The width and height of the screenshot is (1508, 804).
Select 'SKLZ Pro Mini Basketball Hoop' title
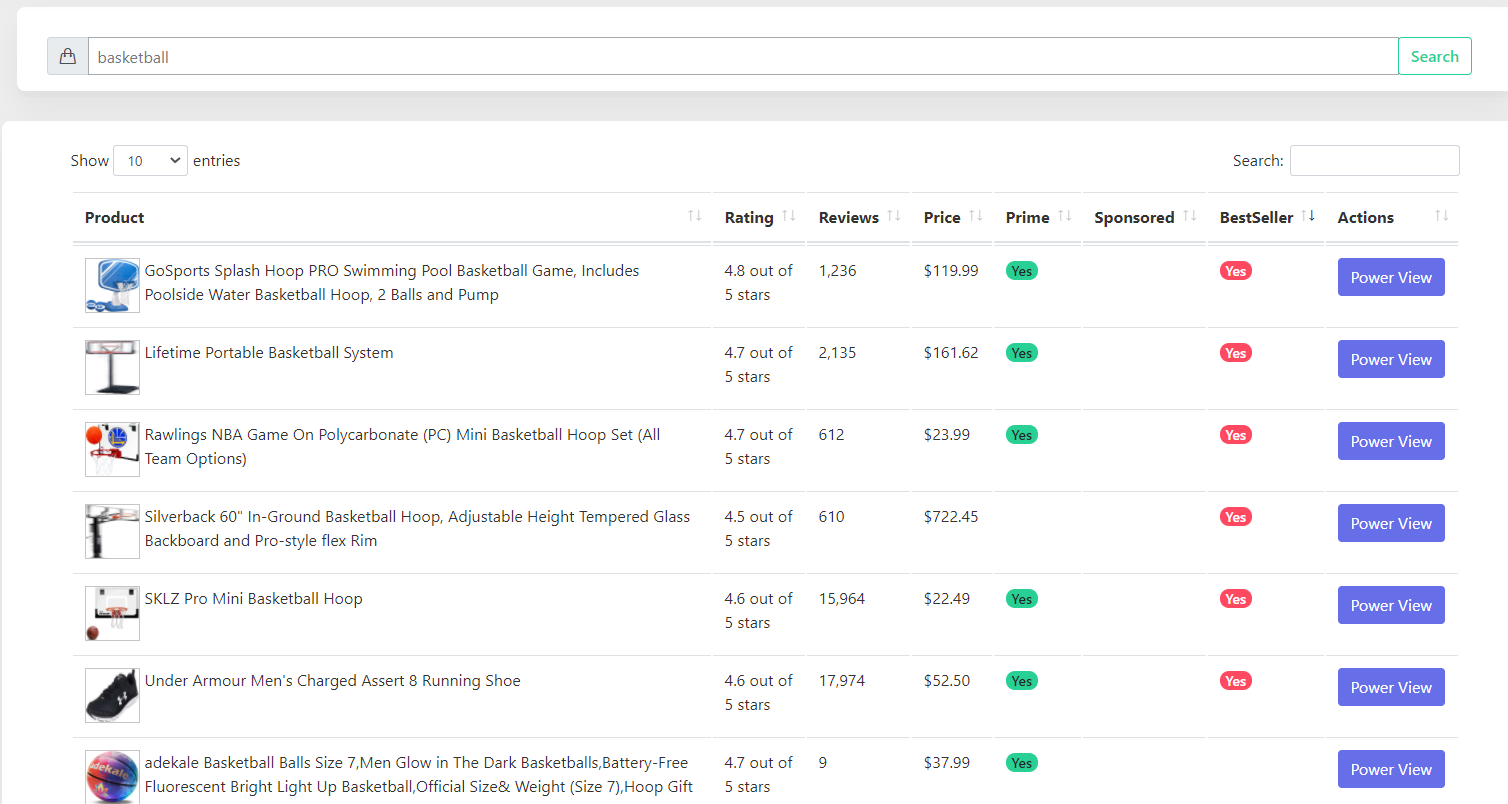[x=254, y=599]
